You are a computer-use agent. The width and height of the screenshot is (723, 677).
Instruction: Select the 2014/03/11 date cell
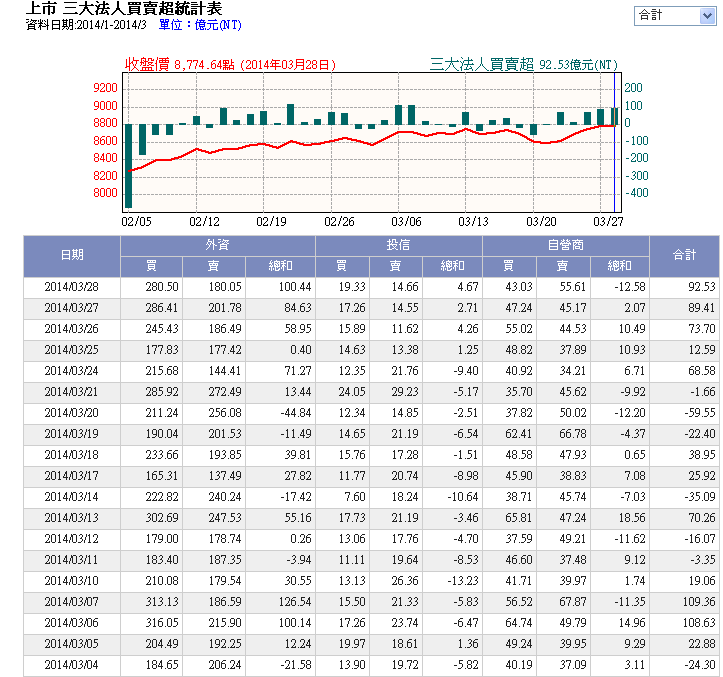click(71, 560)
